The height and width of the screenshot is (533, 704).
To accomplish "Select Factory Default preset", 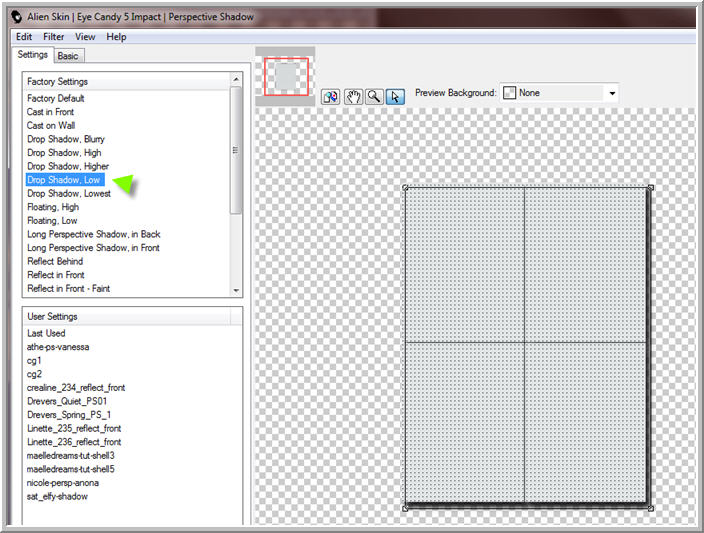I will click(x=56, y=98).
